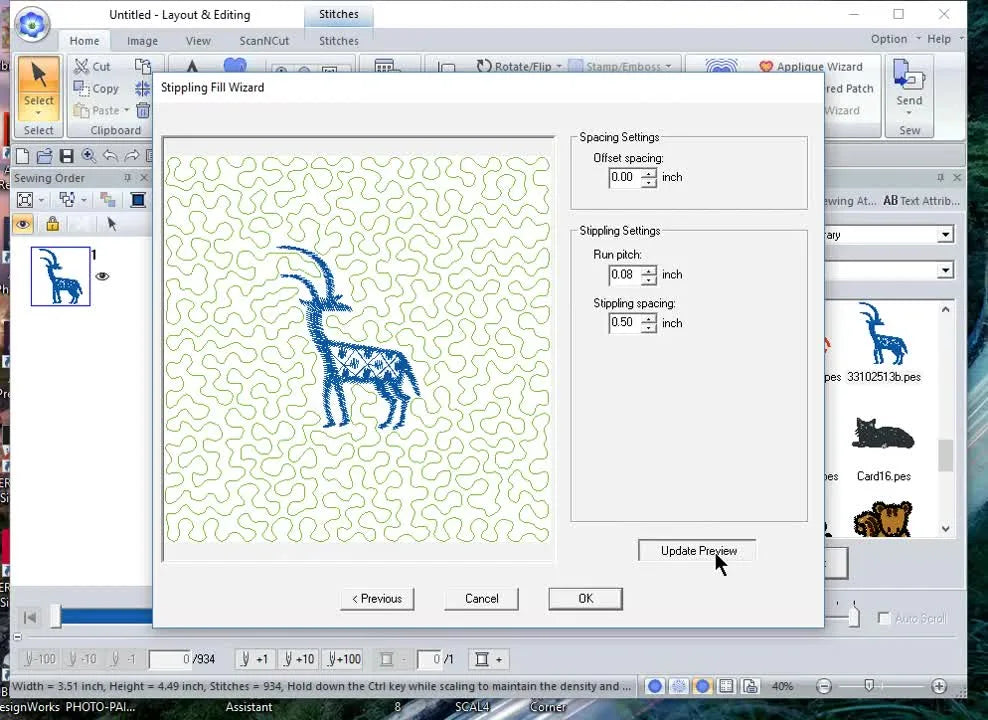Viewport: 988px width, 720px height.
Task: Click the stitch advance +100 control
Action: [x=343, y=659]
